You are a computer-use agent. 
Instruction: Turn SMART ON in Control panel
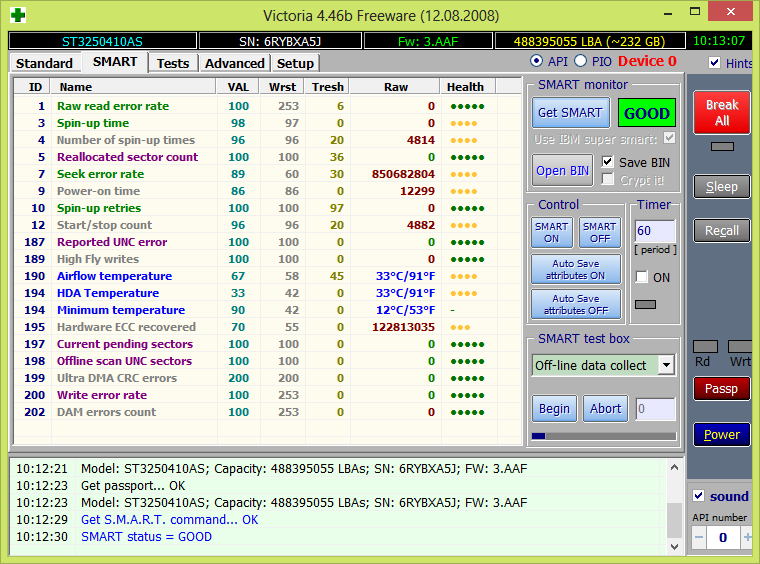(x=551, y=233)
